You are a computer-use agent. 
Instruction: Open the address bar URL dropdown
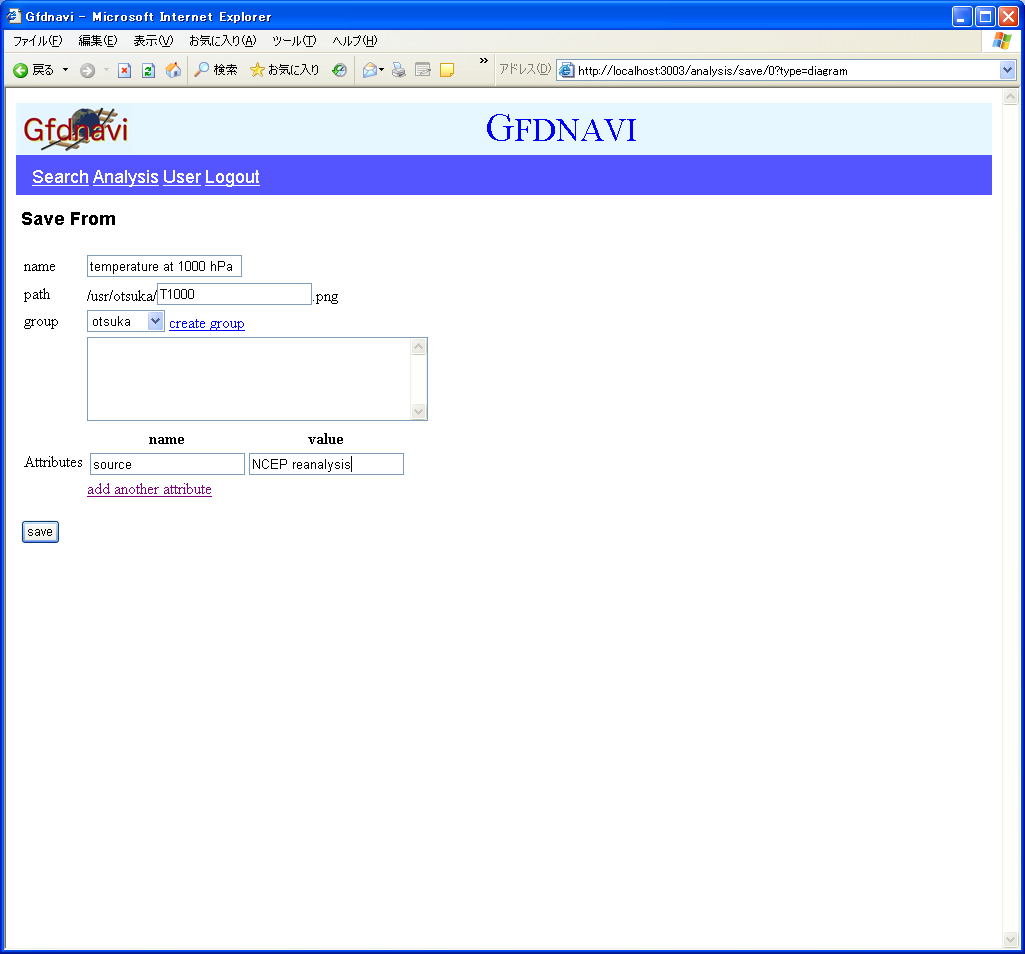pyautogui.click(x=1007, y=70)
